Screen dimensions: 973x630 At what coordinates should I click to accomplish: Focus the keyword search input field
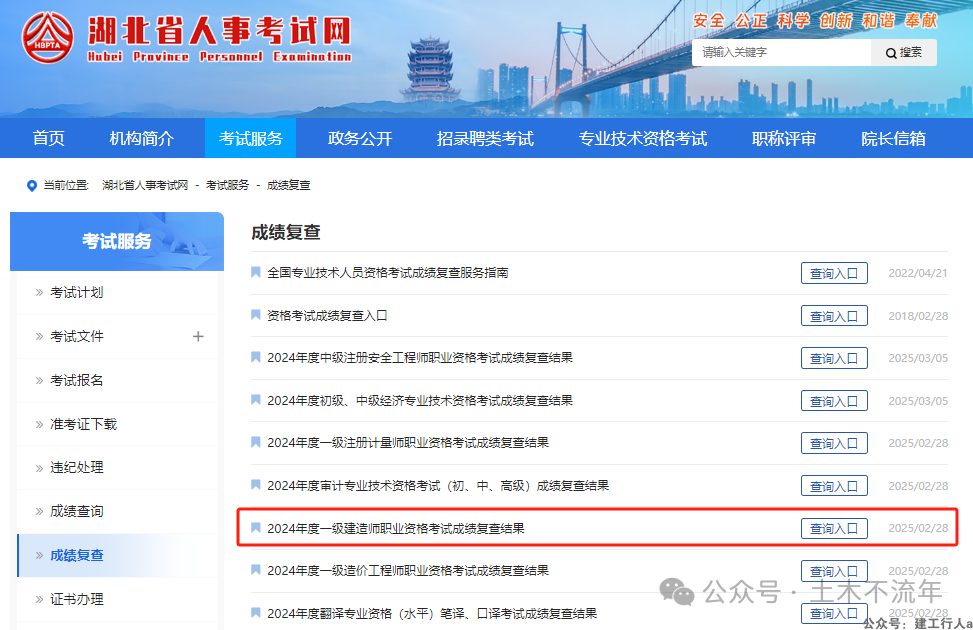coord(781,53)
